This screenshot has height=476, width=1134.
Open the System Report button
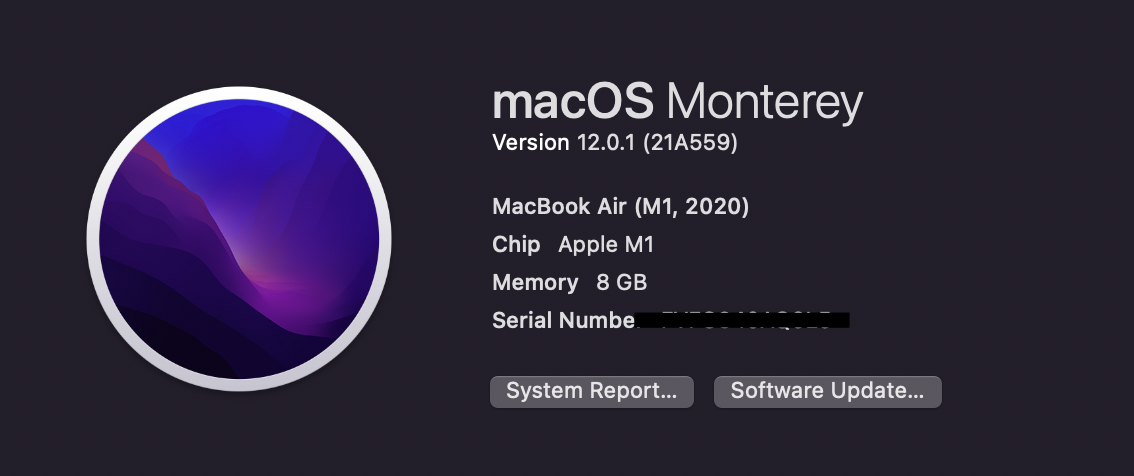[592, 391]
